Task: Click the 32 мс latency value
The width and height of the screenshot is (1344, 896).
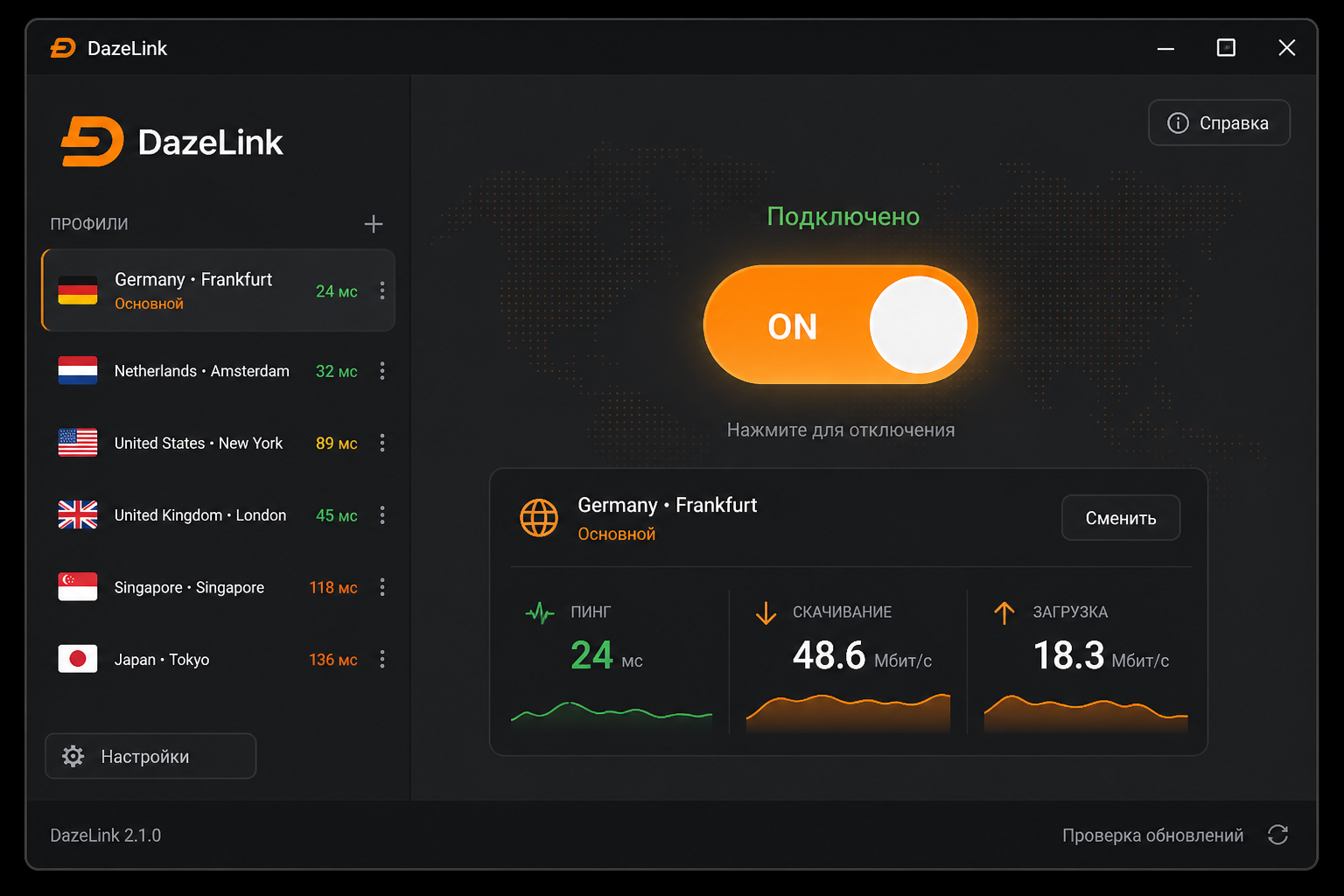Action: coord(337,371)
